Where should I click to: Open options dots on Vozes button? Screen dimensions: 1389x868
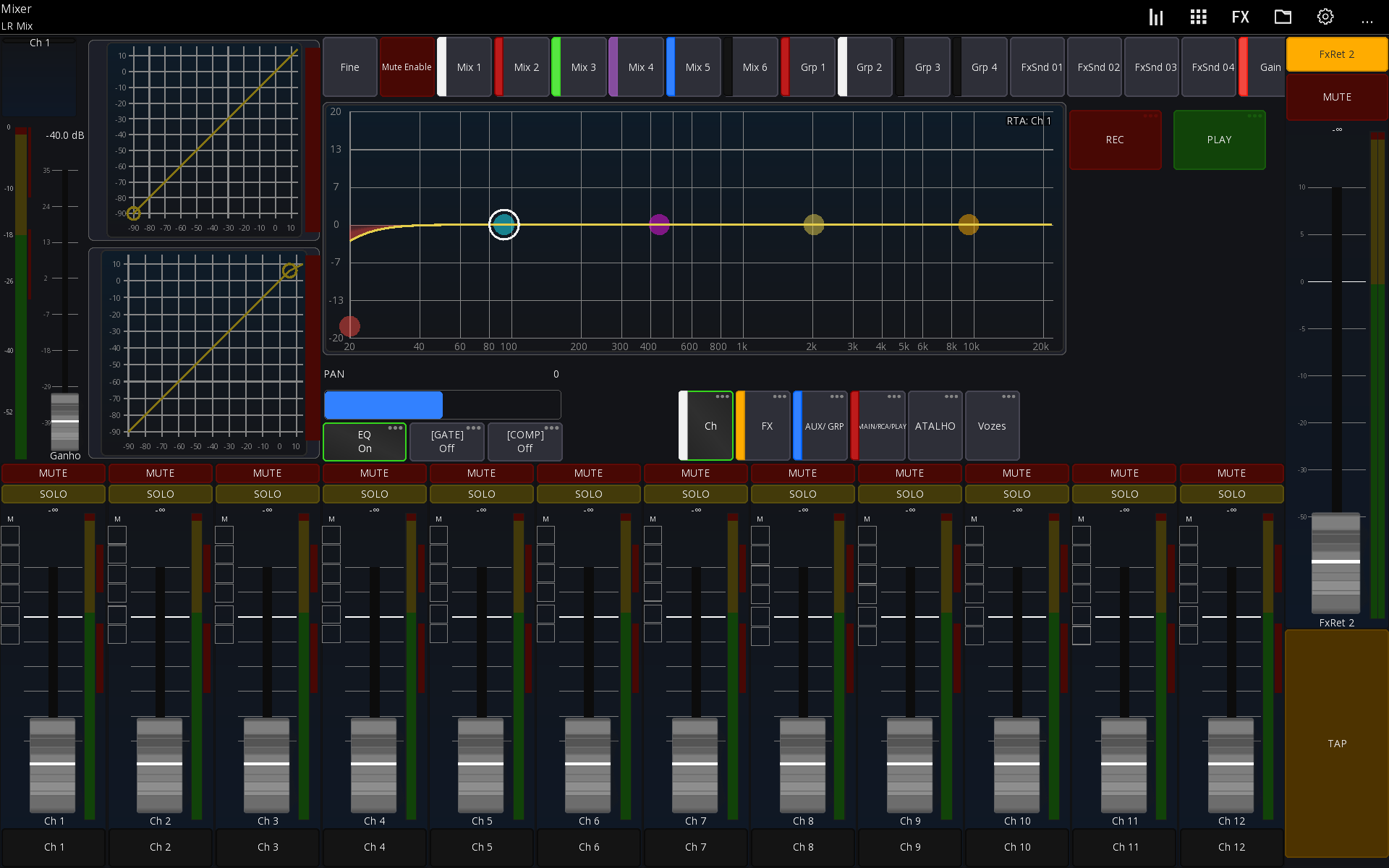coord(1008,396)
